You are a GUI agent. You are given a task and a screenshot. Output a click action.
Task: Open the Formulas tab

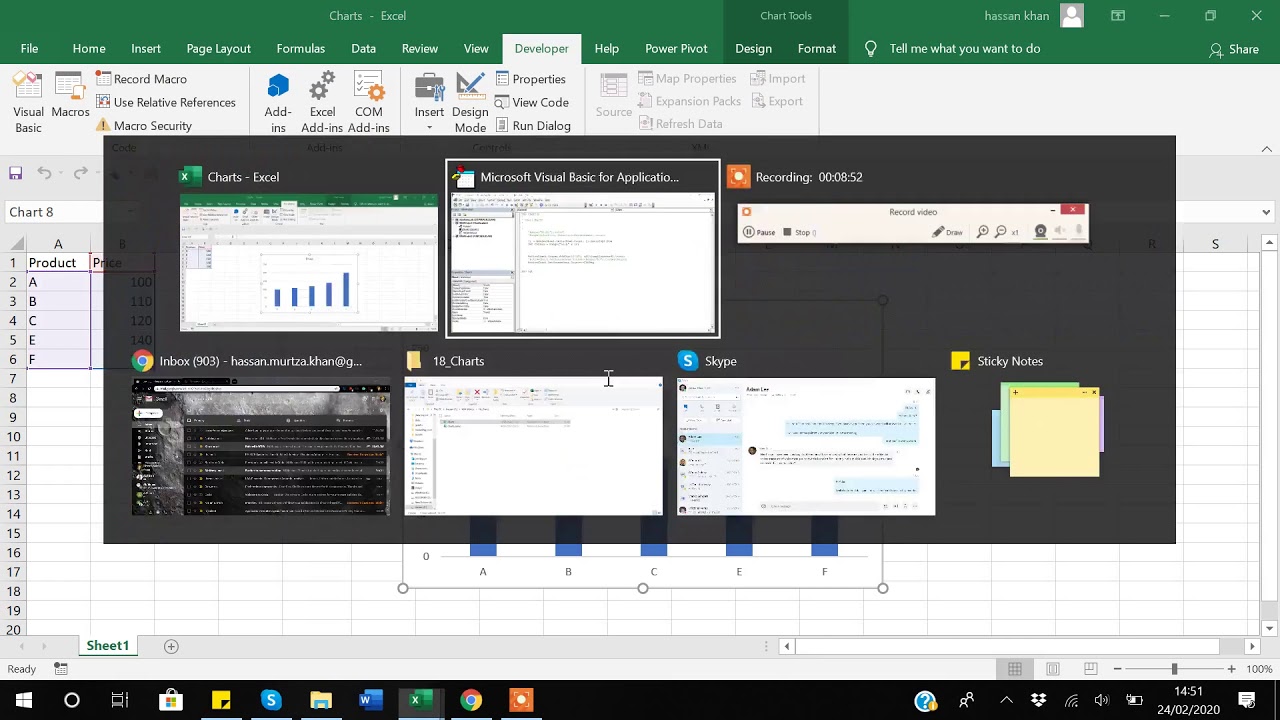[x=301, y=48]
